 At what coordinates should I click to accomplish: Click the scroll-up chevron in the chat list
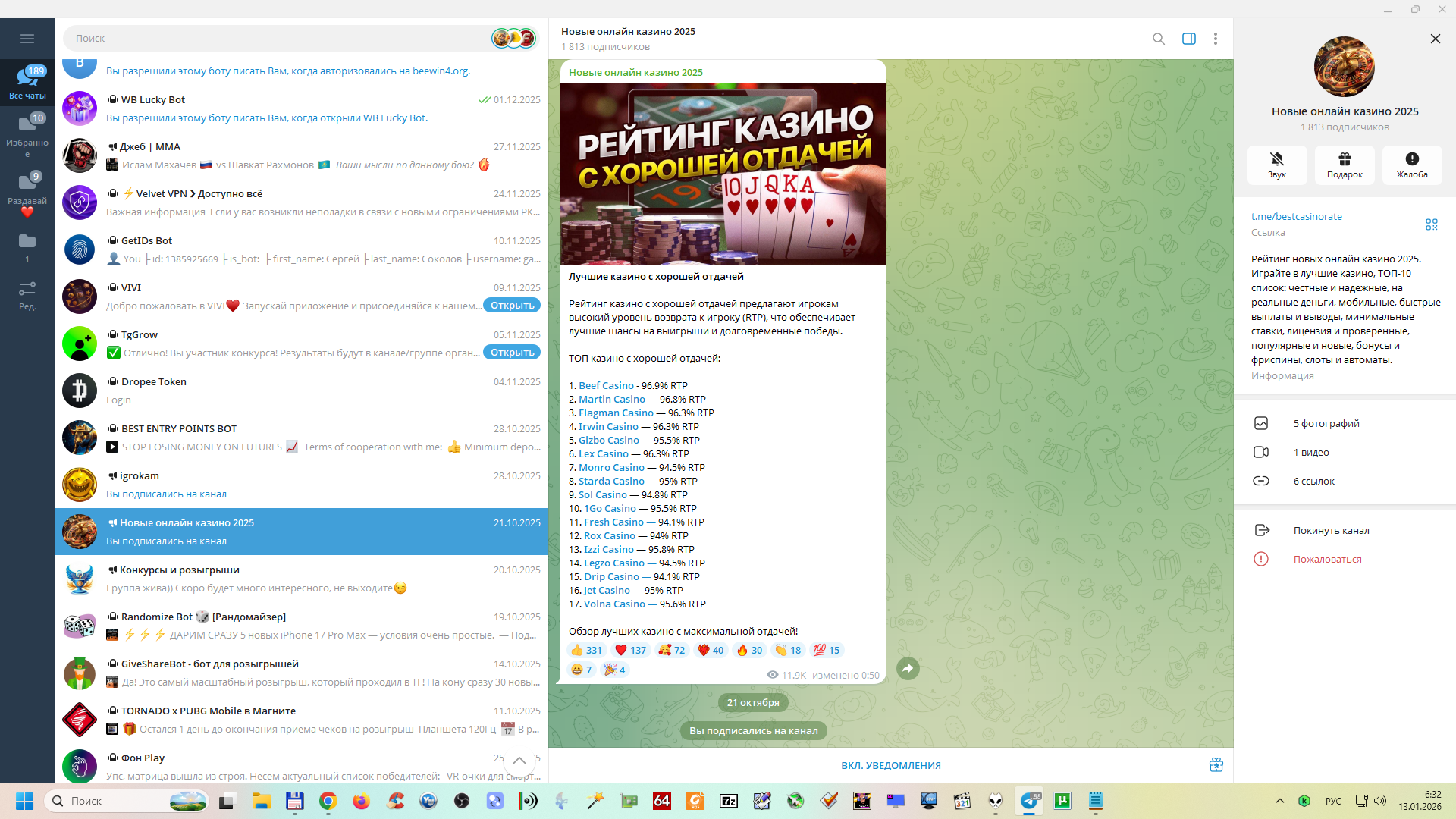(519, 761)
